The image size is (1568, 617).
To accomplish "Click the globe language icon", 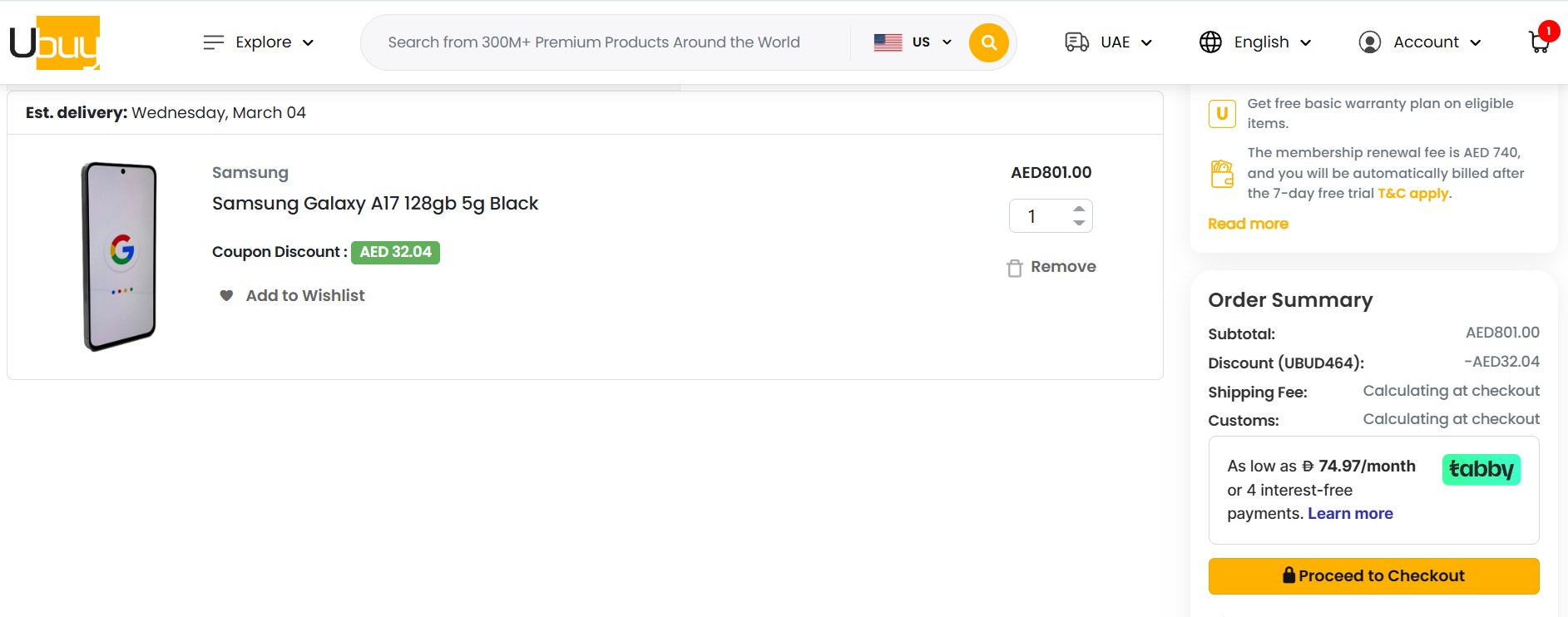I will tap(1210, 42).
